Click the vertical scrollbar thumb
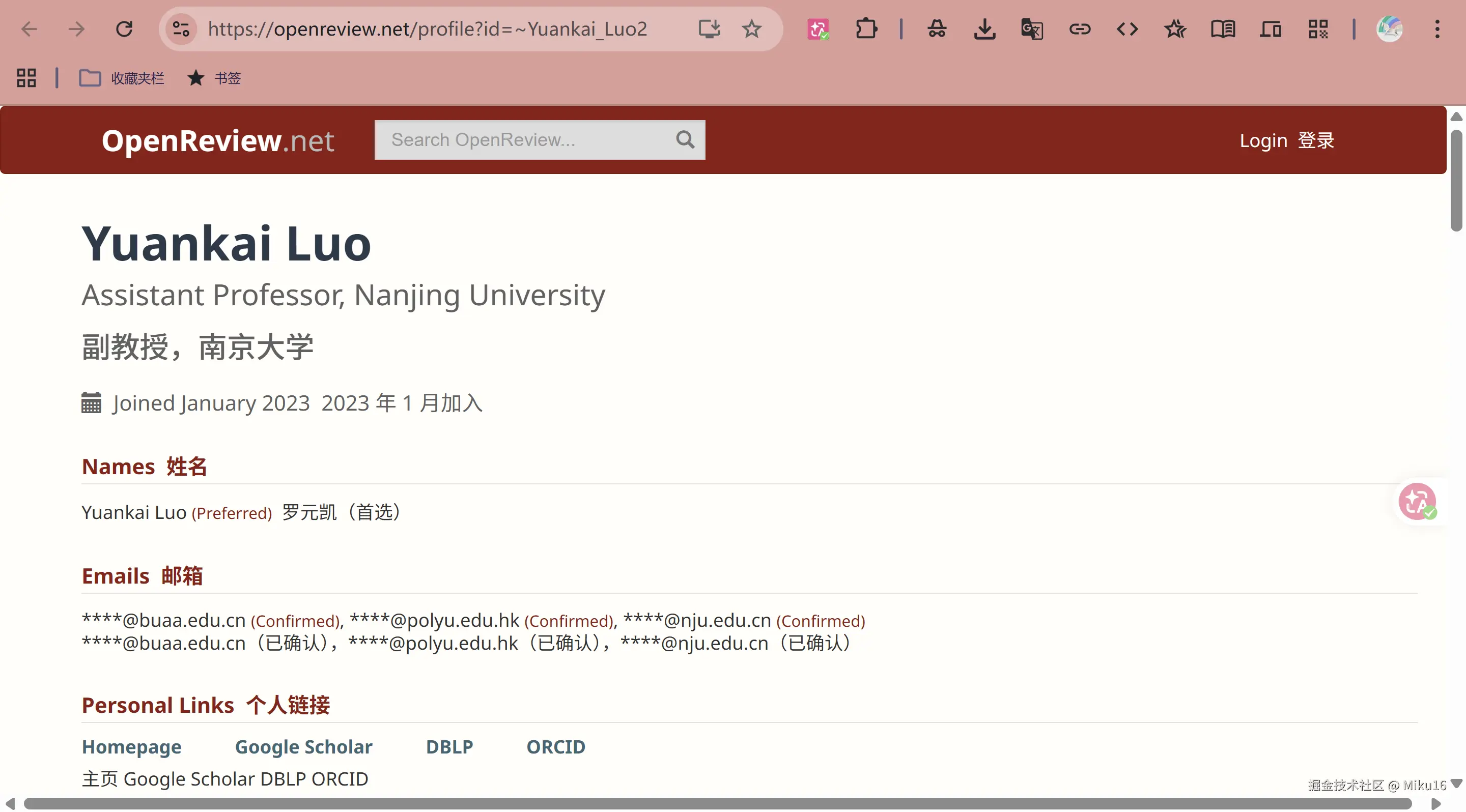Viewport: 1466px width, 812px height. [1456, 181]
